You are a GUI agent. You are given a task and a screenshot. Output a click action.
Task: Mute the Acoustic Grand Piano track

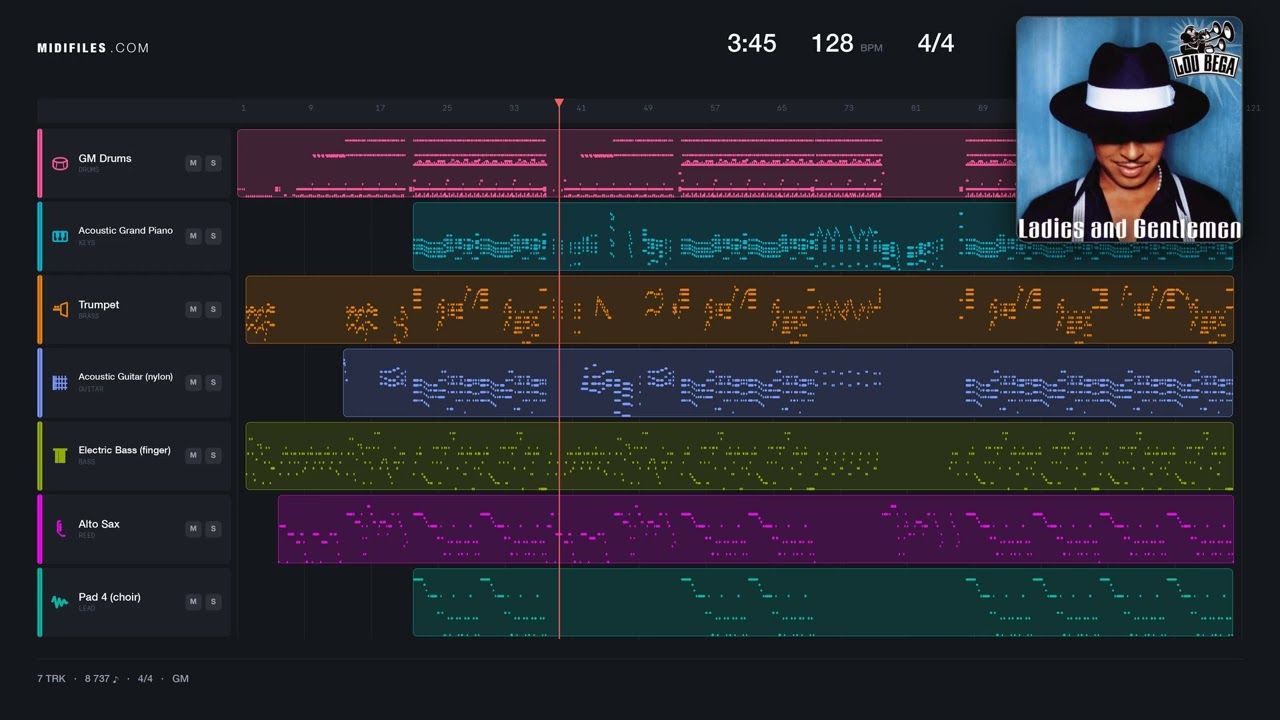click(193, 236)
